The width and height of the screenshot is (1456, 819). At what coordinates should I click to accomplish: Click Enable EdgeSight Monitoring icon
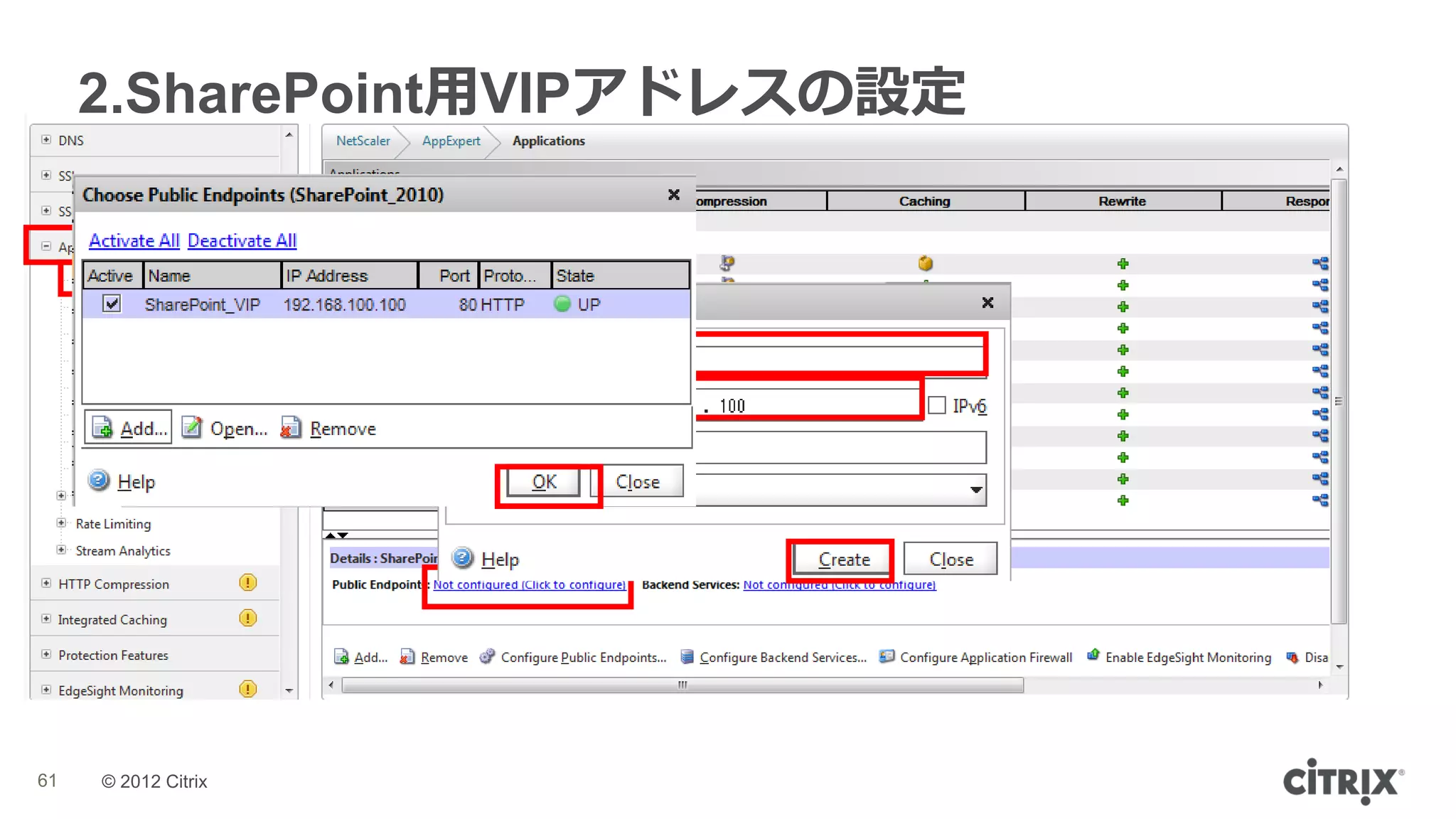click(1093, 655)
